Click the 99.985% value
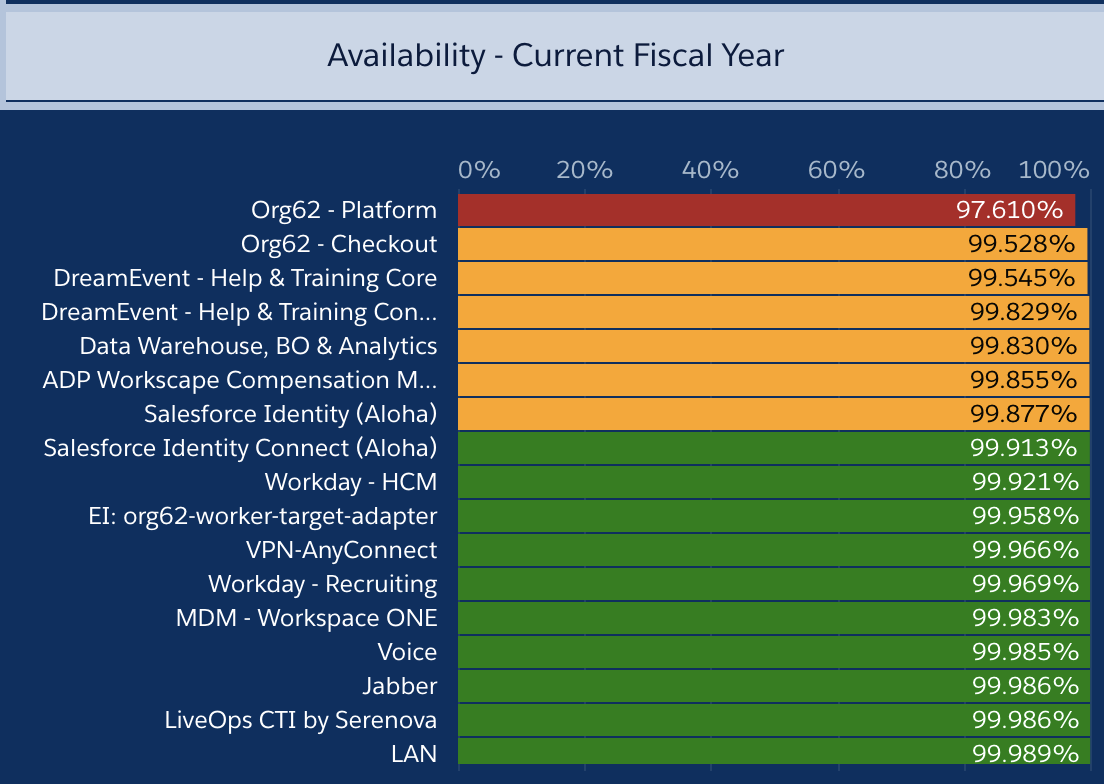The image size is (1104, 784). (1026, 652)
